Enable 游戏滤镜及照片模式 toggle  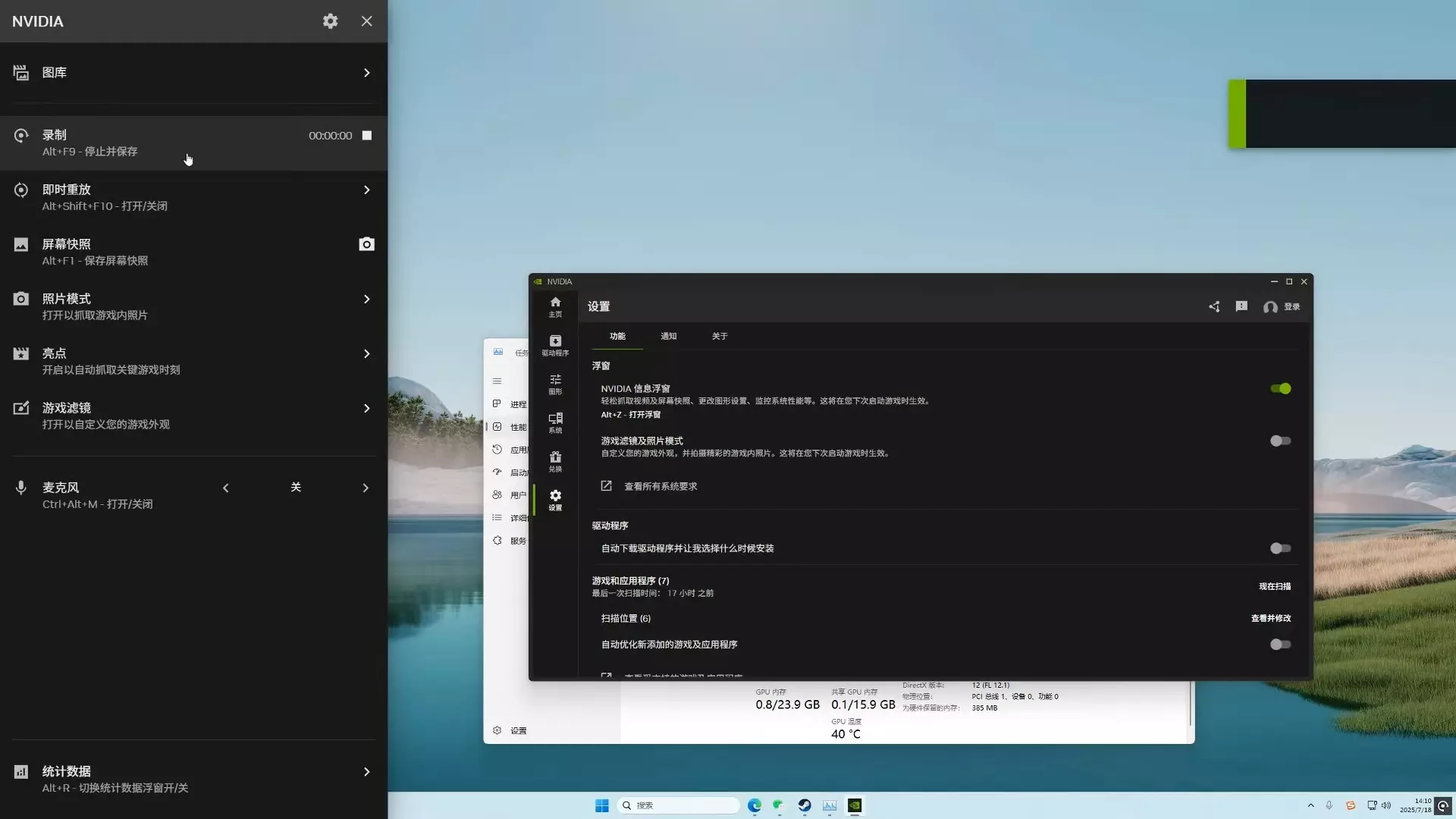click(x=1280, y=441)
